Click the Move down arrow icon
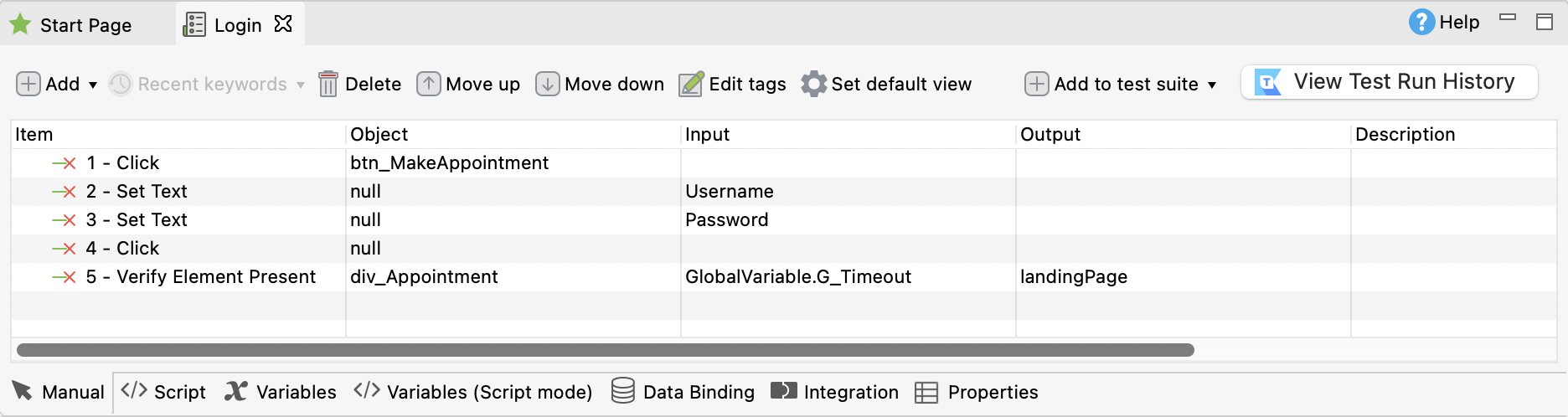The image size is (1568, 417). [548, 84]
